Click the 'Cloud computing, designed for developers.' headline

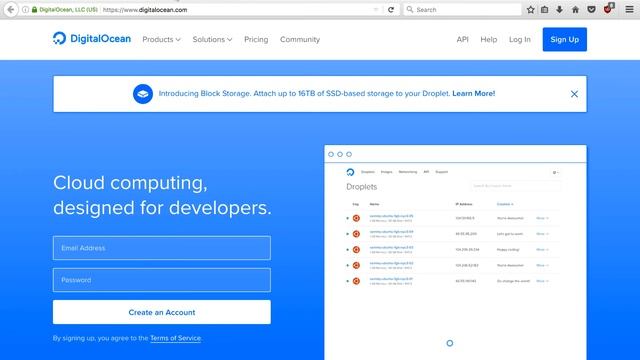tap(162, 195)
